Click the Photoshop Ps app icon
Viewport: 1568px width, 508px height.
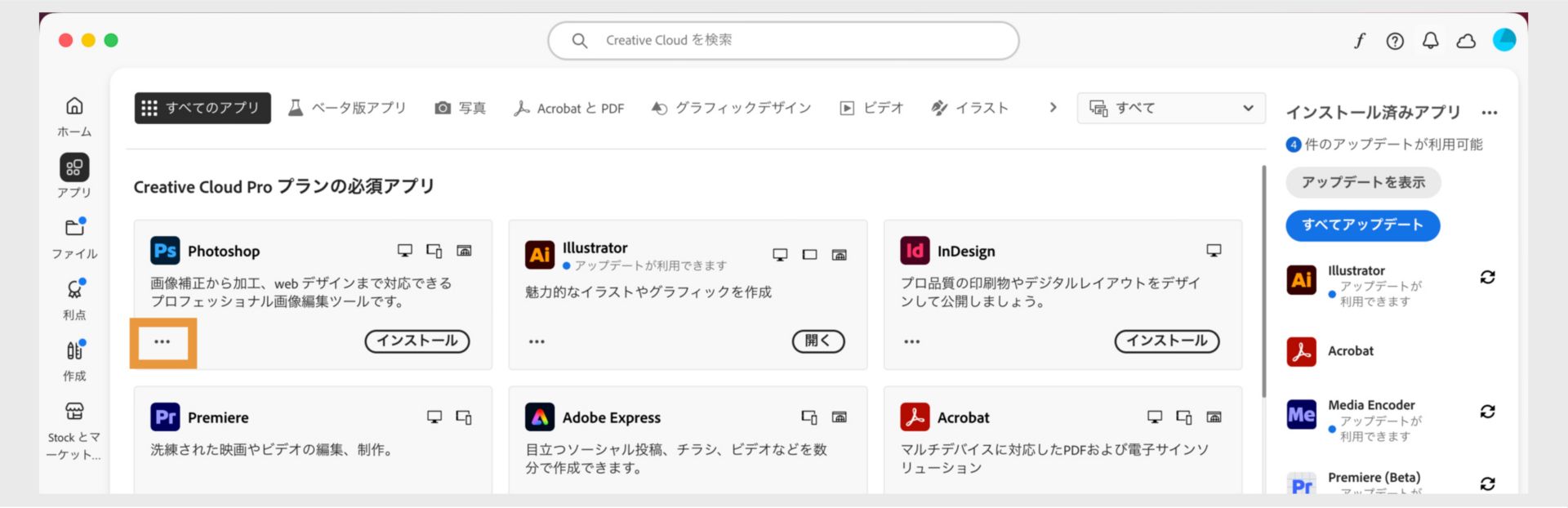point(165,251)
